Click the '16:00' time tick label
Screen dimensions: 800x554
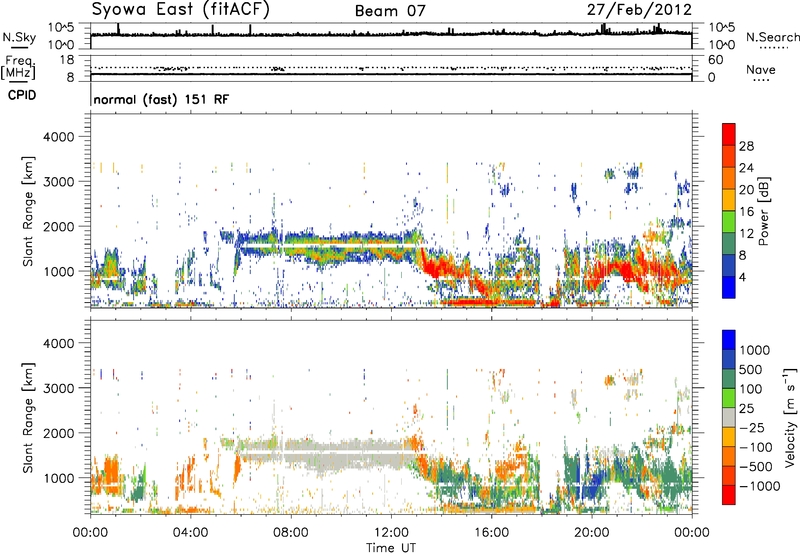click(491, 533)
